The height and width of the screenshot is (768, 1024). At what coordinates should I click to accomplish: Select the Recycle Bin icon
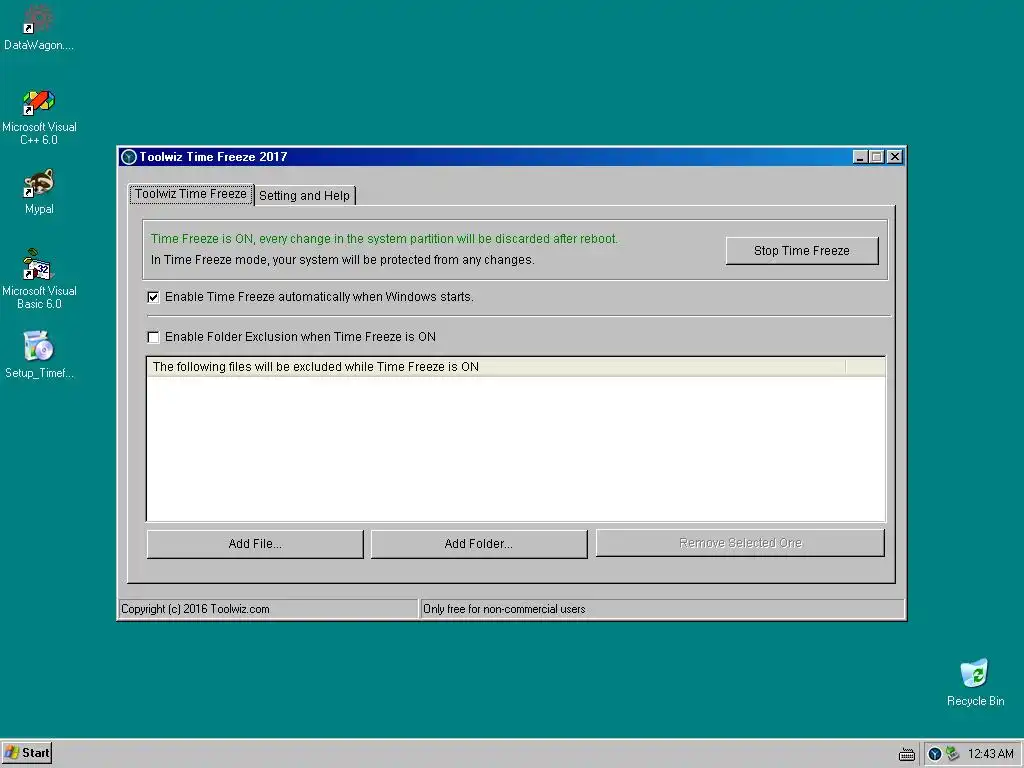pos(975,682)
